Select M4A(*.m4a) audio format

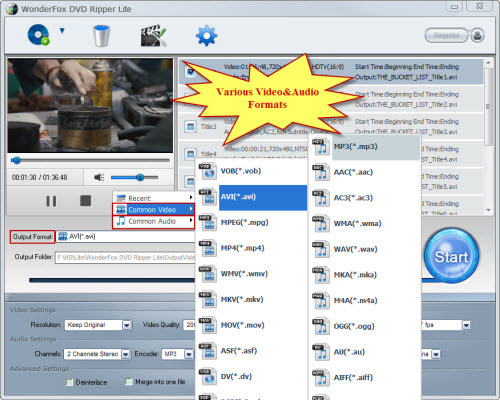[x=365, y=301]
